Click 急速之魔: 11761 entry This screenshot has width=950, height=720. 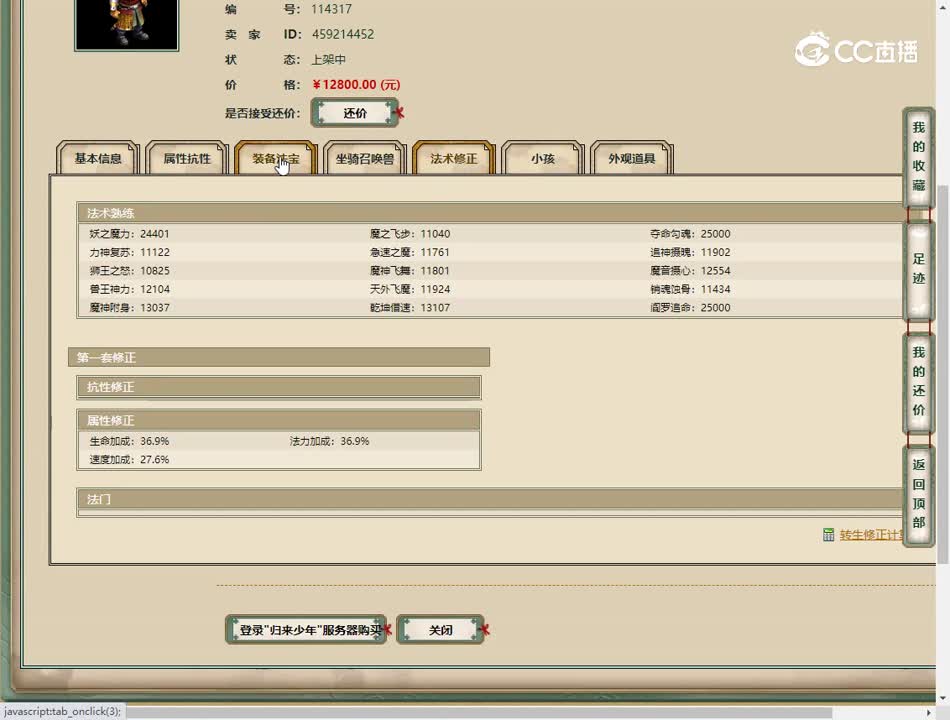(x=410, y=252)
